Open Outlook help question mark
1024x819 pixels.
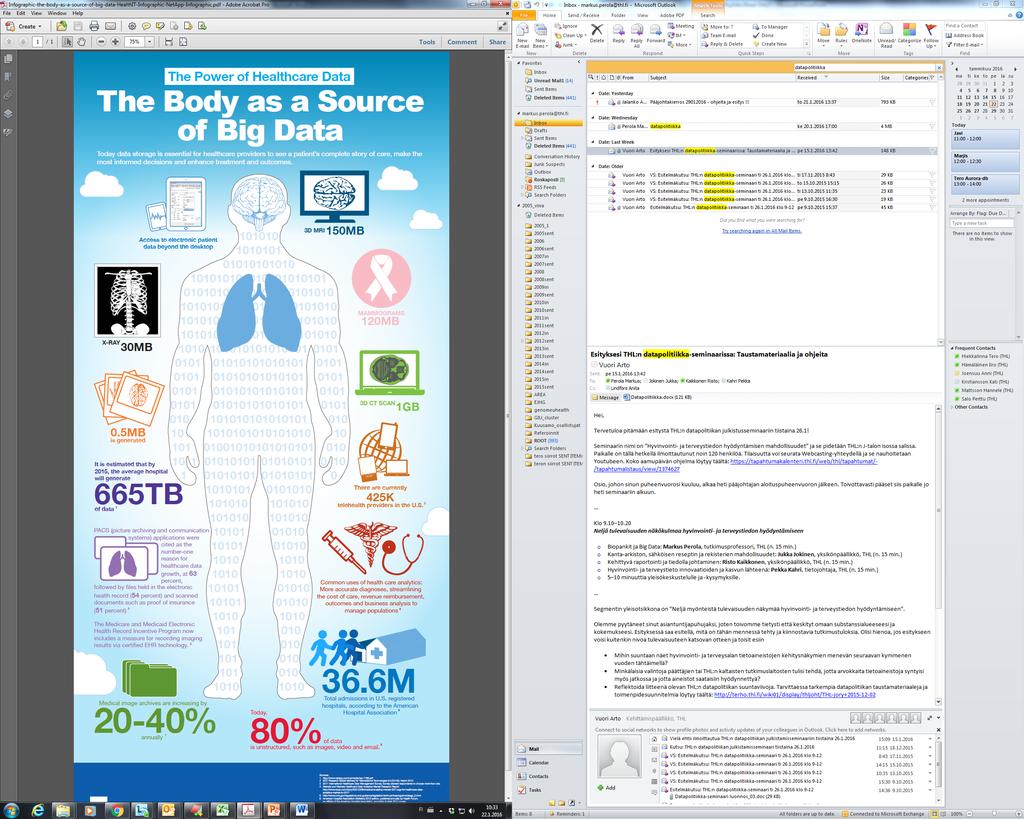tap(1017, 14)
